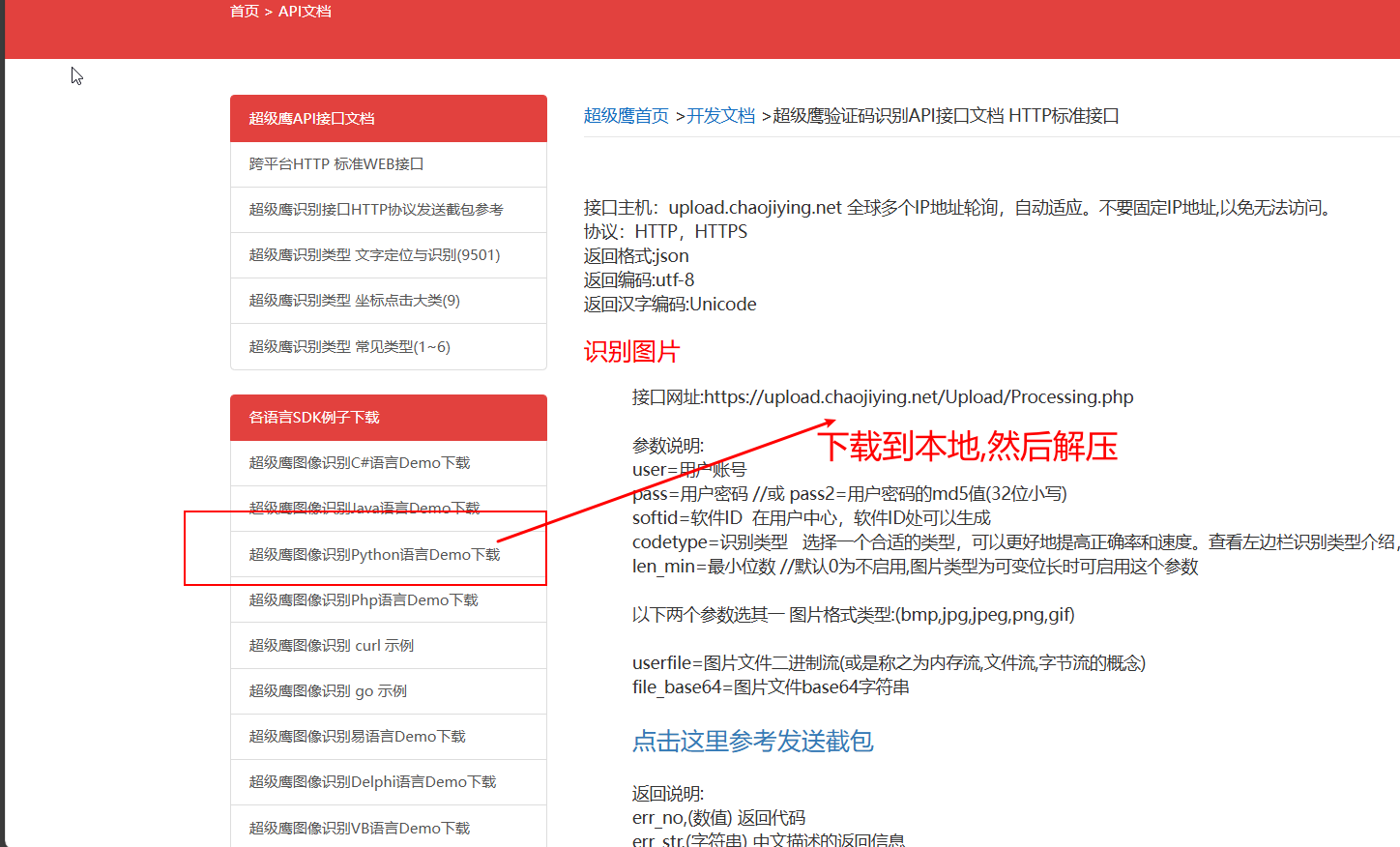The image size is (1400, 847).
Task: Click the 首页 breadcrumb in red header
Action: coord(244,12)
